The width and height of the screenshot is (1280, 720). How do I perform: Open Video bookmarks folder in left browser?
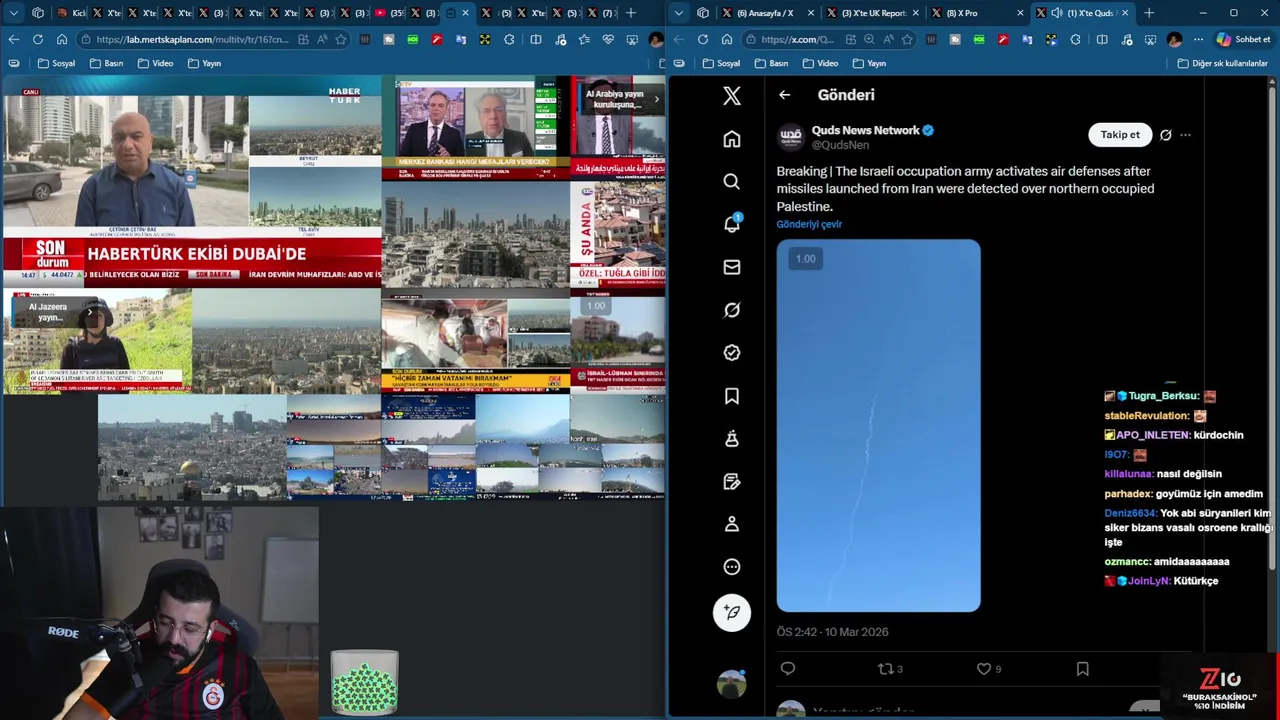[155, 63]
